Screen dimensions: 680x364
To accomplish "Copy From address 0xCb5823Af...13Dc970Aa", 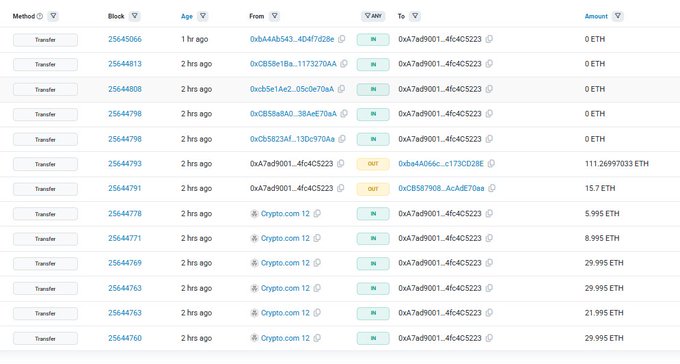I will tap(342, 139).
